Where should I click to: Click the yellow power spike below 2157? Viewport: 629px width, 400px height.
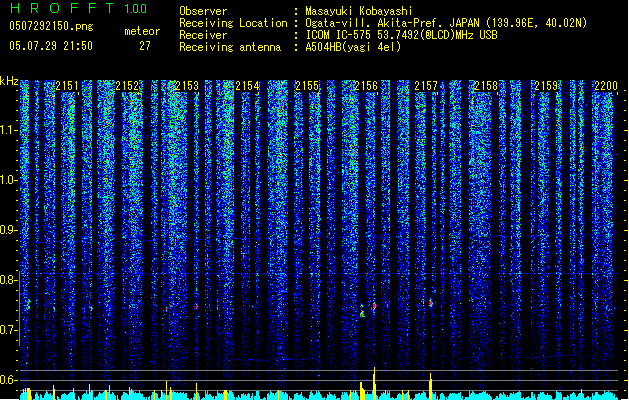click(431, 386)
